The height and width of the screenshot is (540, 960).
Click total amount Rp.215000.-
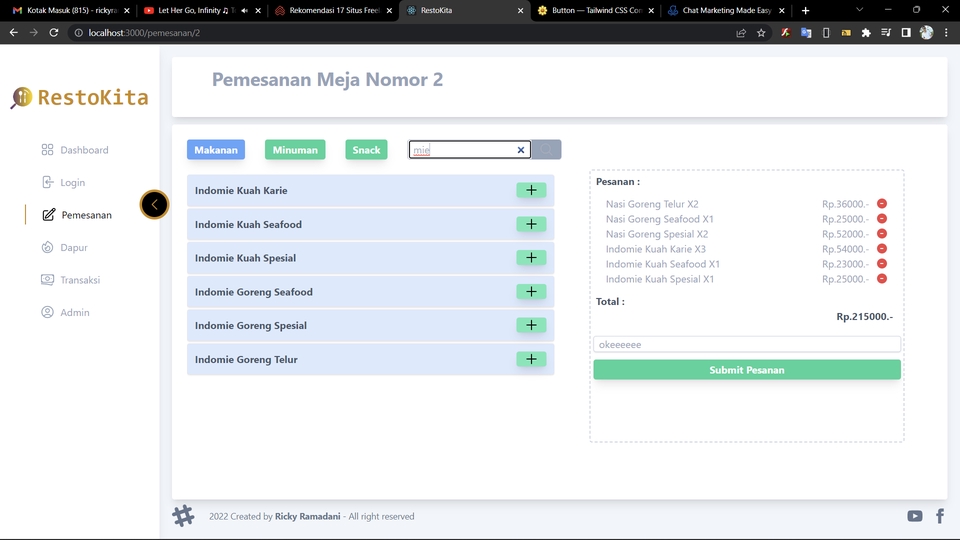pyautogui.click(x=864, y=317)
